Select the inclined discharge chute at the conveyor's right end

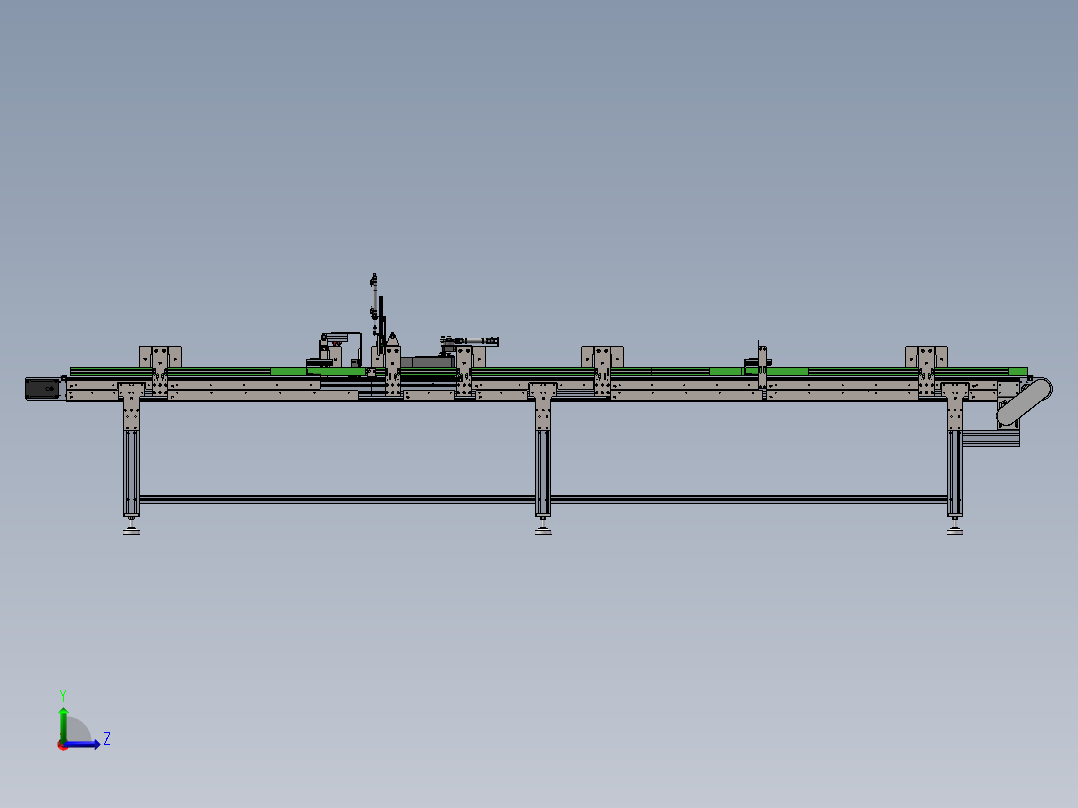(1024, 401)
